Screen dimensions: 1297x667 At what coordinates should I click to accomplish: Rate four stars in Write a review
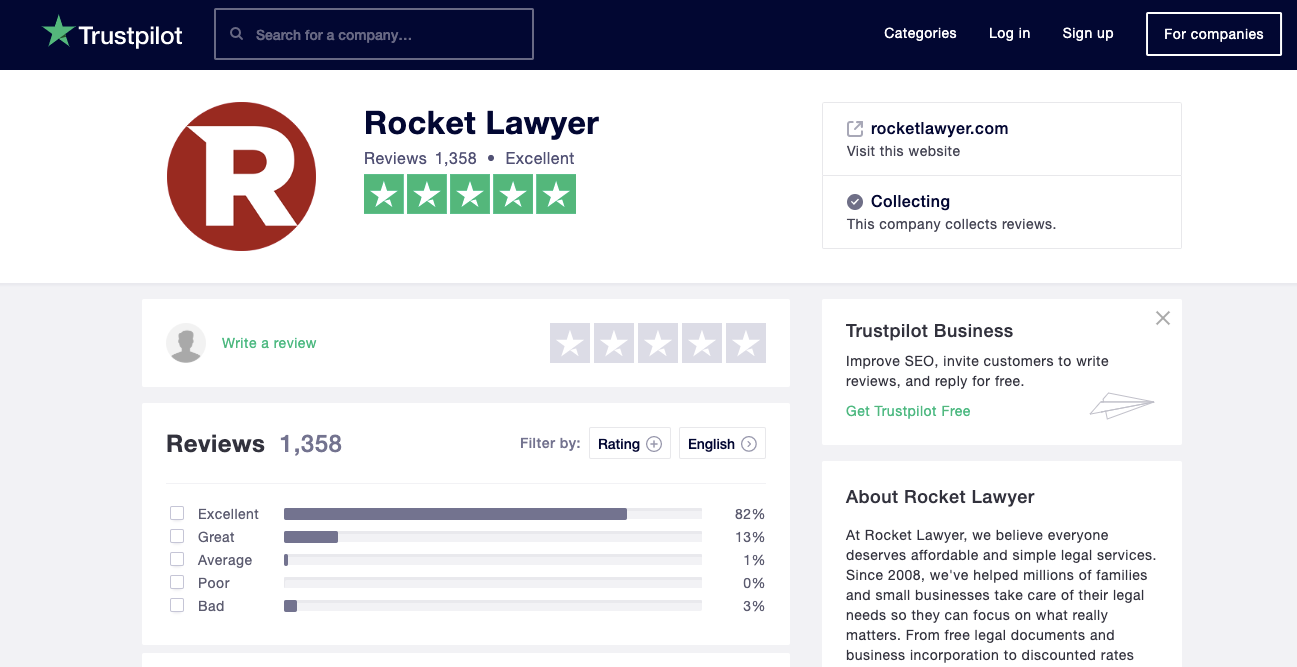click(702, 343)
